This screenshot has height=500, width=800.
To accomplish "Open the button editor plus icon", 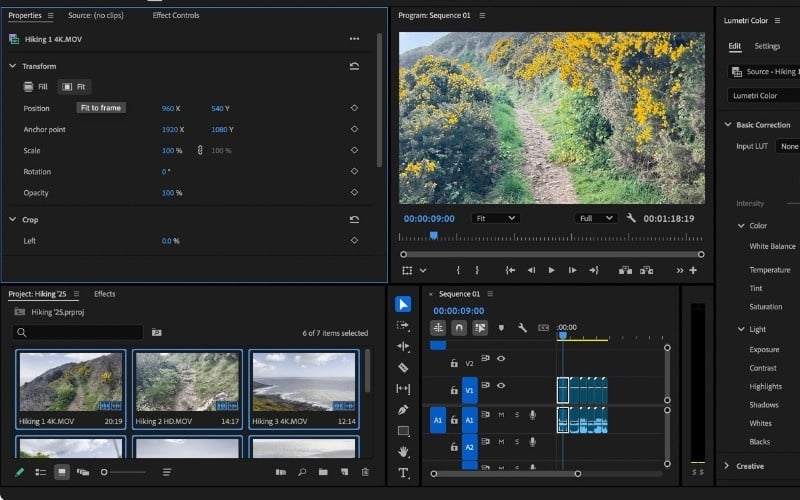I will 693,270.
